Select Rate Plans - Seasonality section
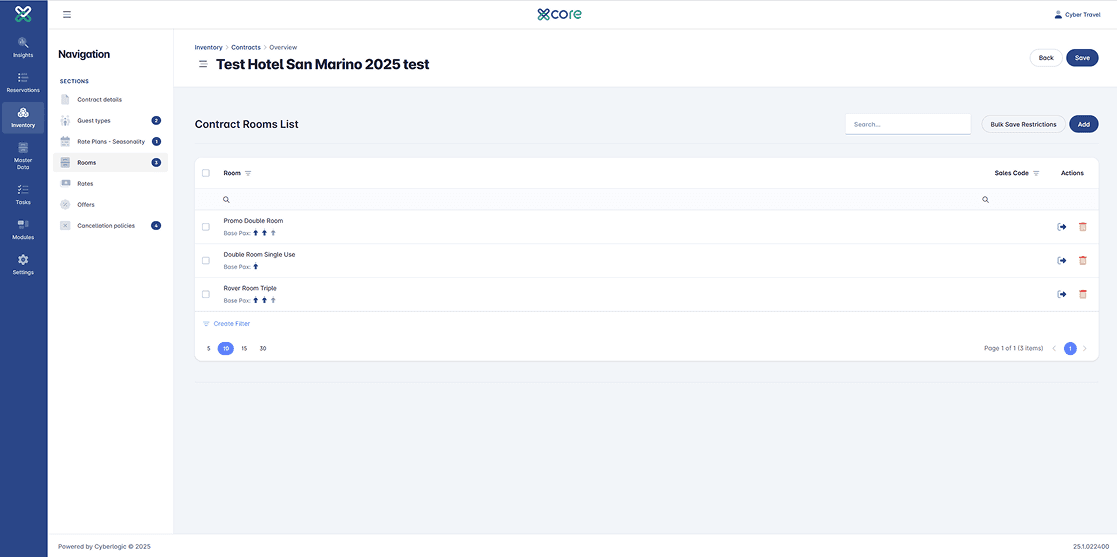Screen dimensions: 1117x557 (110, 142)
